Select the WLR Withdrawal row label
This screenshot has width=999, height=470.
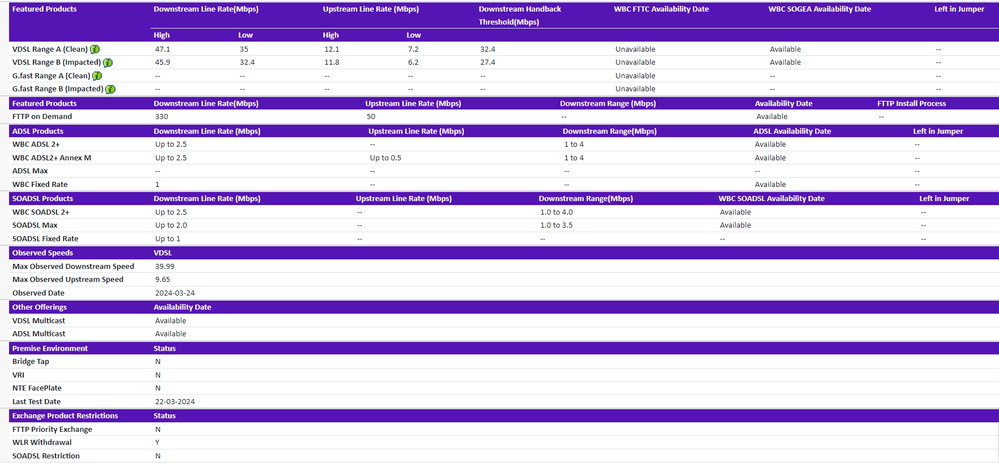coord(42,443)
